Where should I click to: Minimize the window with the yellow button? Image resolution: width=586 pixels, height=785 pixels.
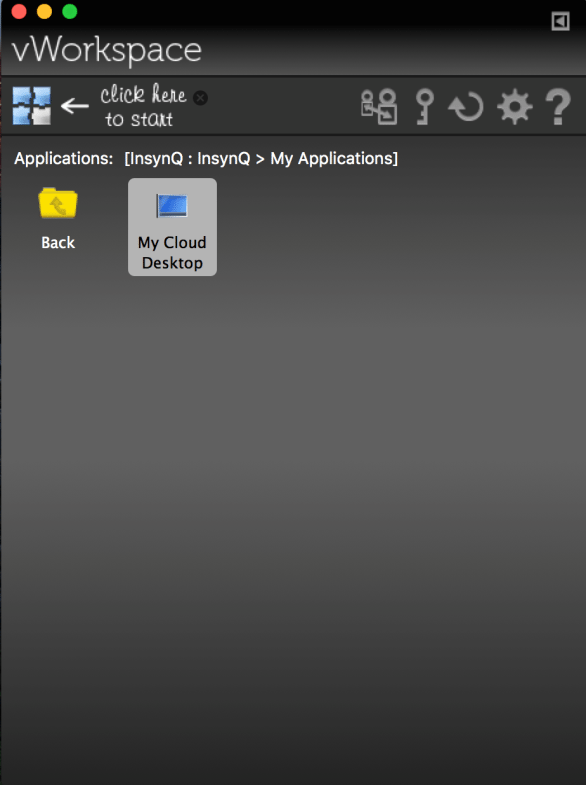click(x=45, y=11)
